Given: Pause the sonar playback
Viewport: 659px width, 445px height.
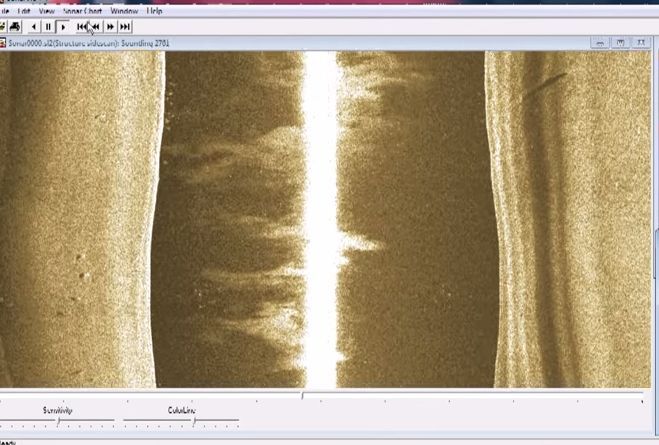Looking at the screenshot, I should click(48, 27).
